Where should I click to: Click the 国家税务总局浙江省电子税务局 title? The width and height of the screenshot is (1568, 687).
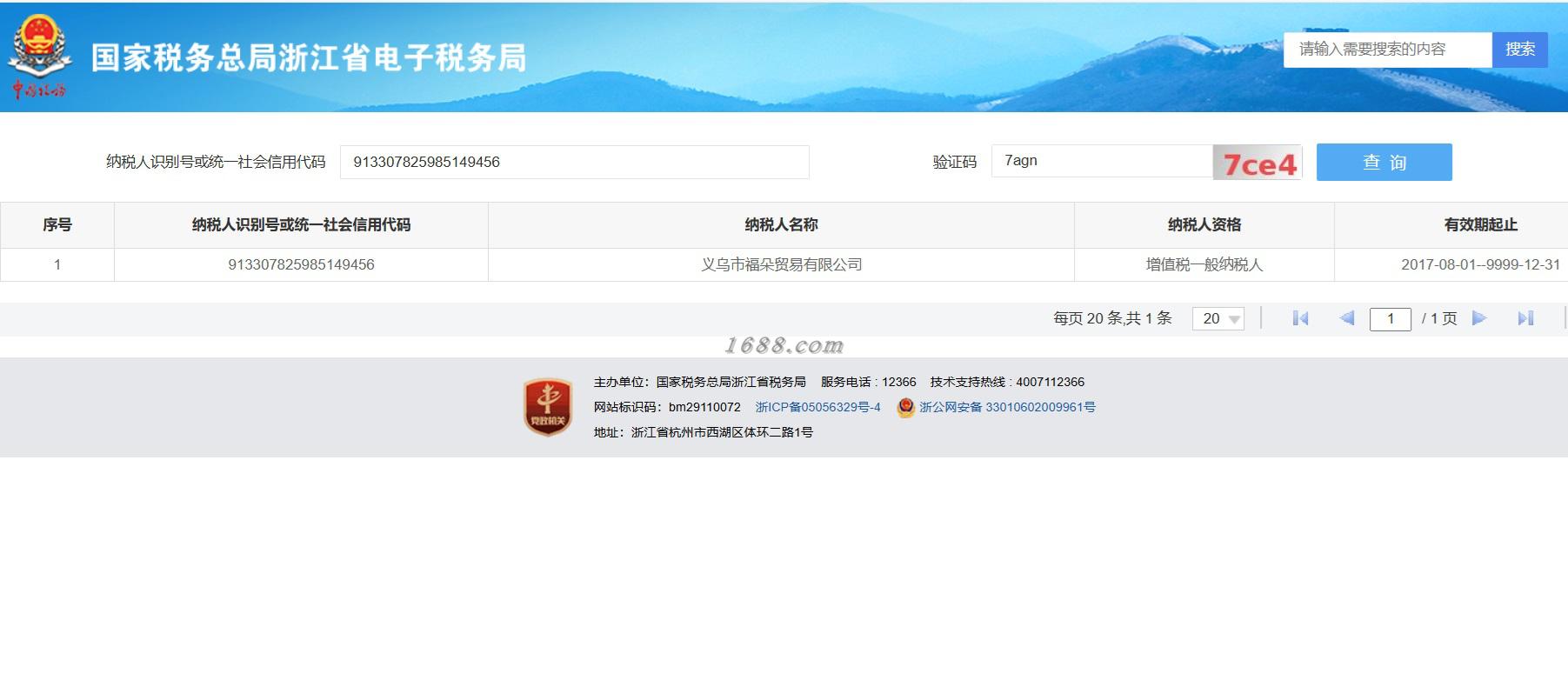coord(309,58)
